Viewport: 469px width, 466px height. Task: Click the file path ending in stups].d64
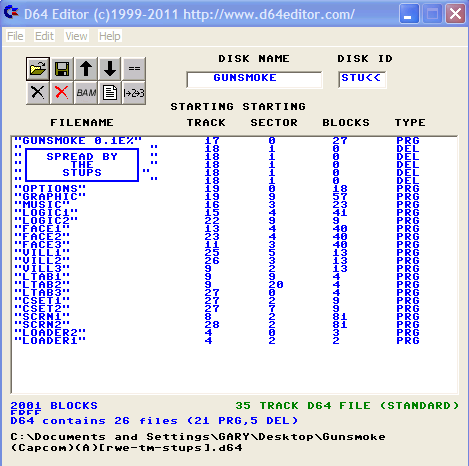198,442
